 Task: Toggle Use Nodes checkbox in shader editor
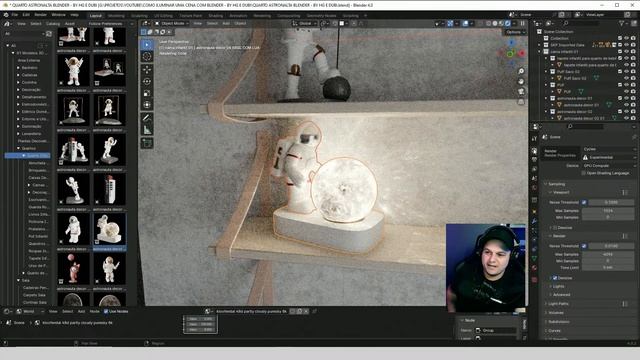[x=106, y=311]
